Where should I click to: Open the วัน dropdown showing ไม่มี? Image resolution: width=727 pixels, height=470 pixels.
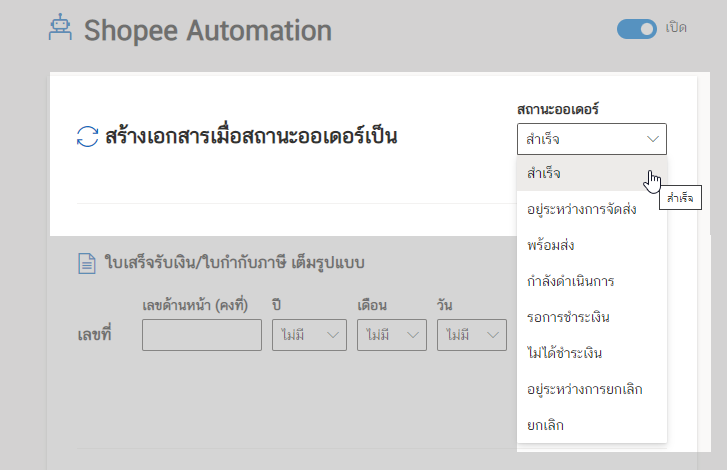point(472,335)
